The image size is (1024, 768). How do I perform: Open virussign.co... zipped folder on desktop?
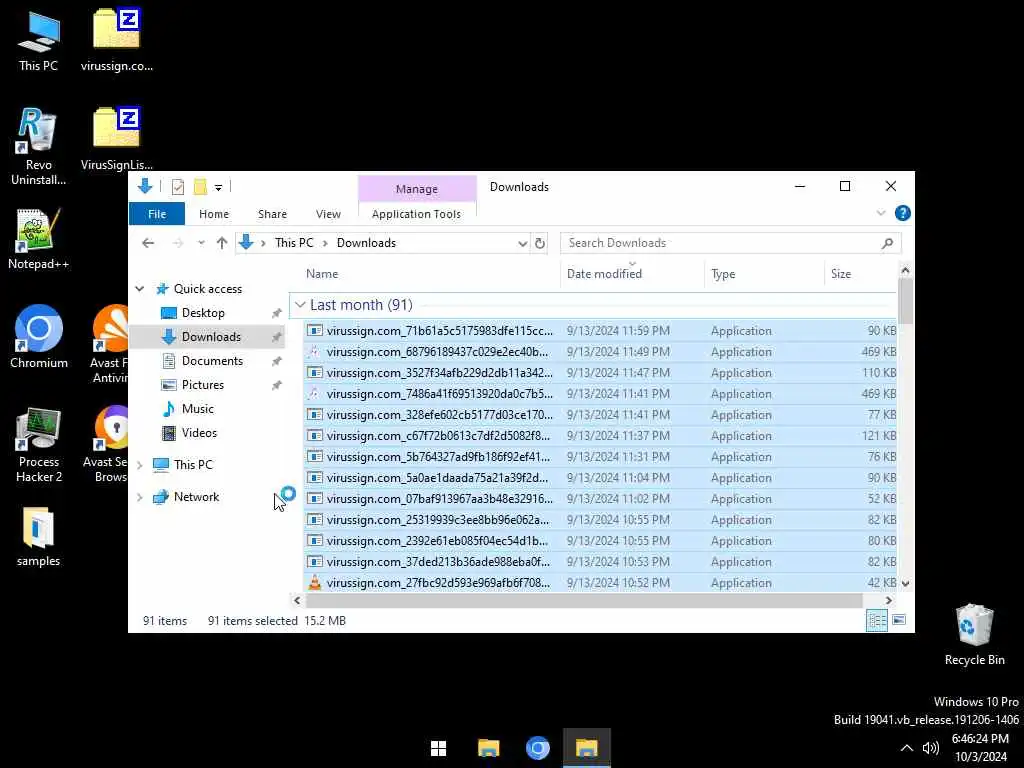point(116,40)
